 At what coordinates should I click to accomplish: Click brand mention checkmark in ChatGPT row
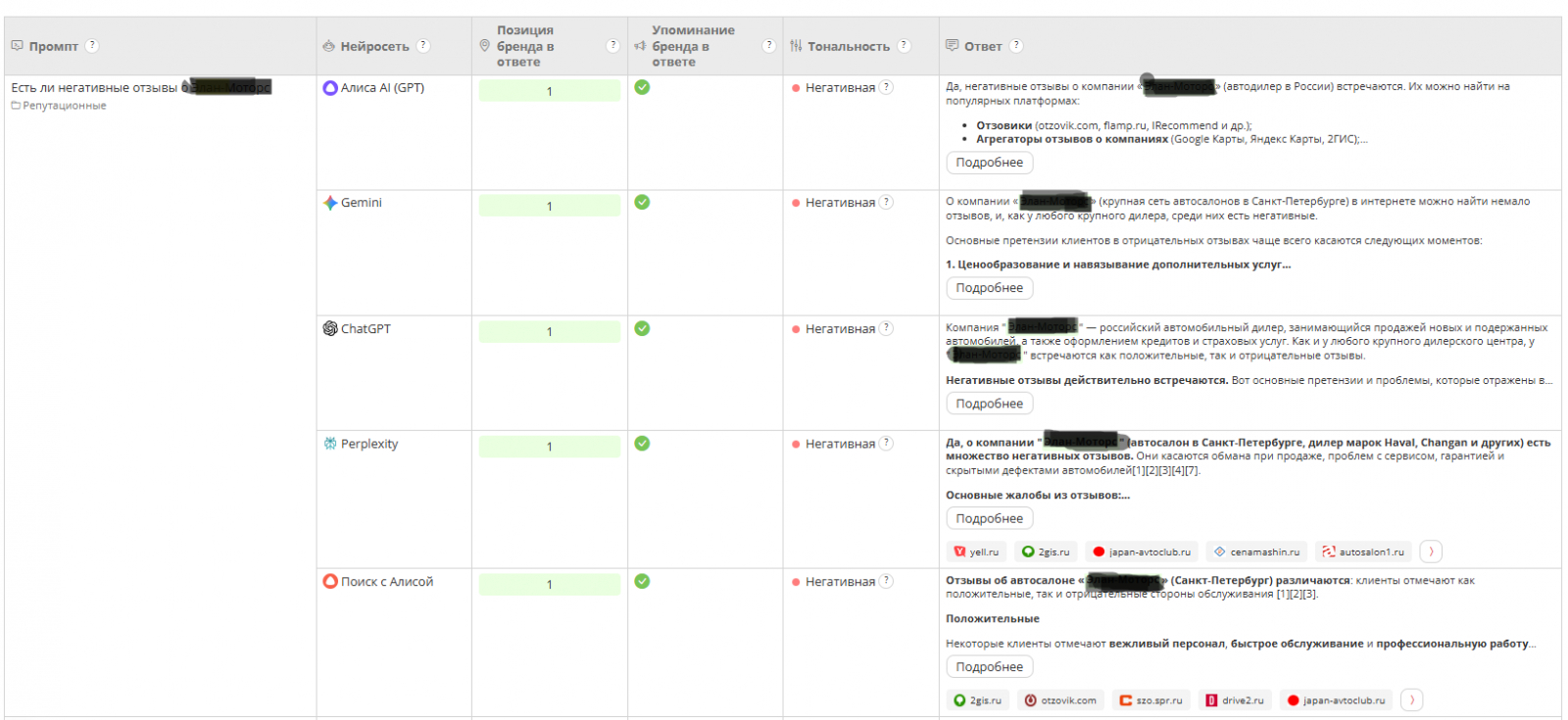(x=642, y=328)
